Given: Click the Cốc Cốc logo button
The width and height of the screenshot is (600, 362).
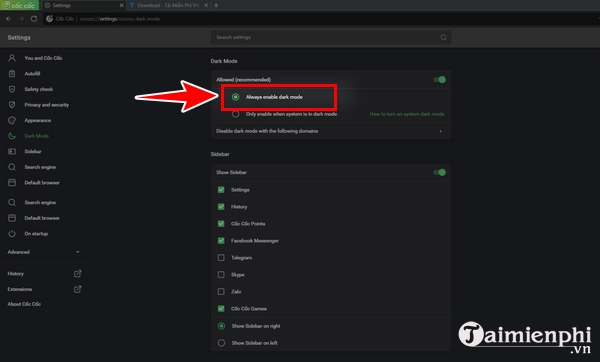Looking at the screenshot, I should [19, 5].
